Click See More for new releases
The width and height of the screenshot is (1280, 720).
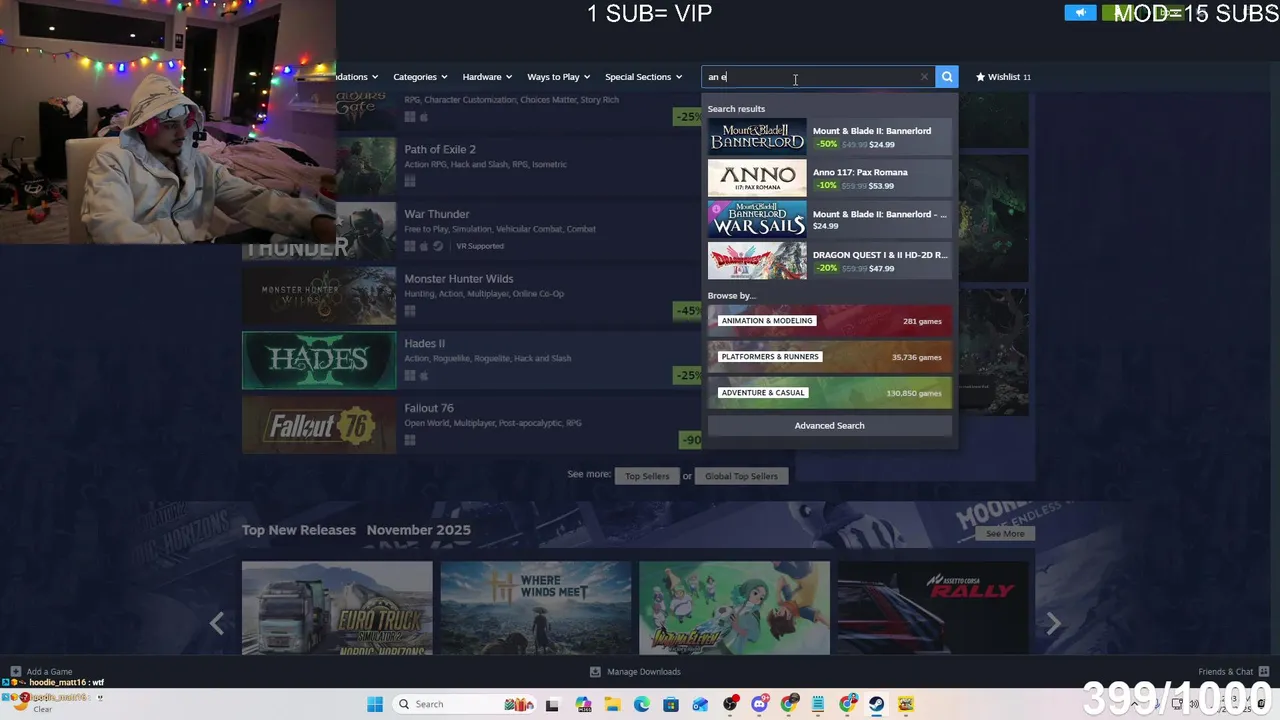coord(1005,534)
